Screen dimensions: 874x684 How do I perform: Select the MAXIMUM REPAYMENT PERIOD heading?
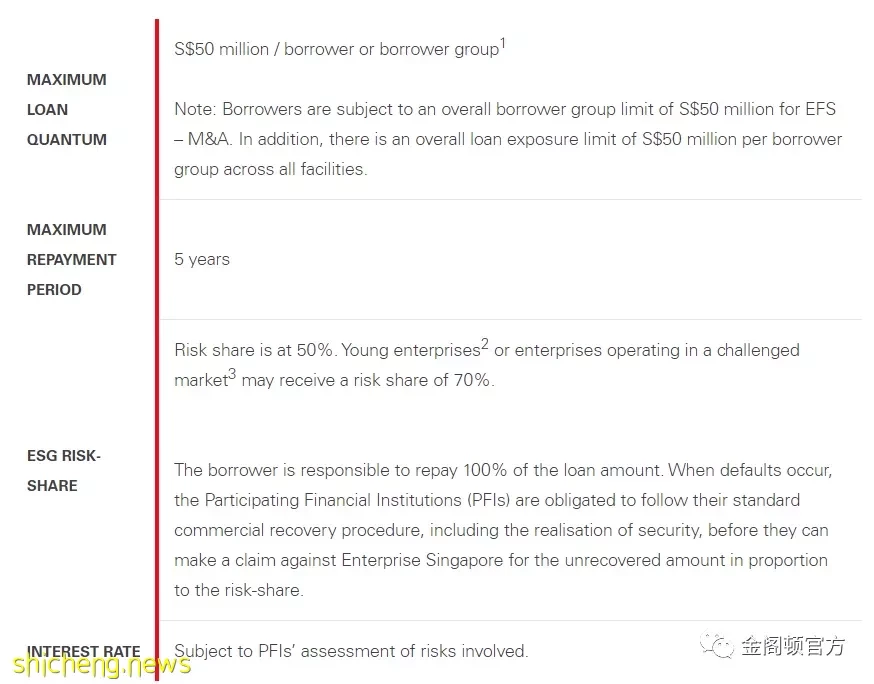pos(71,260)
